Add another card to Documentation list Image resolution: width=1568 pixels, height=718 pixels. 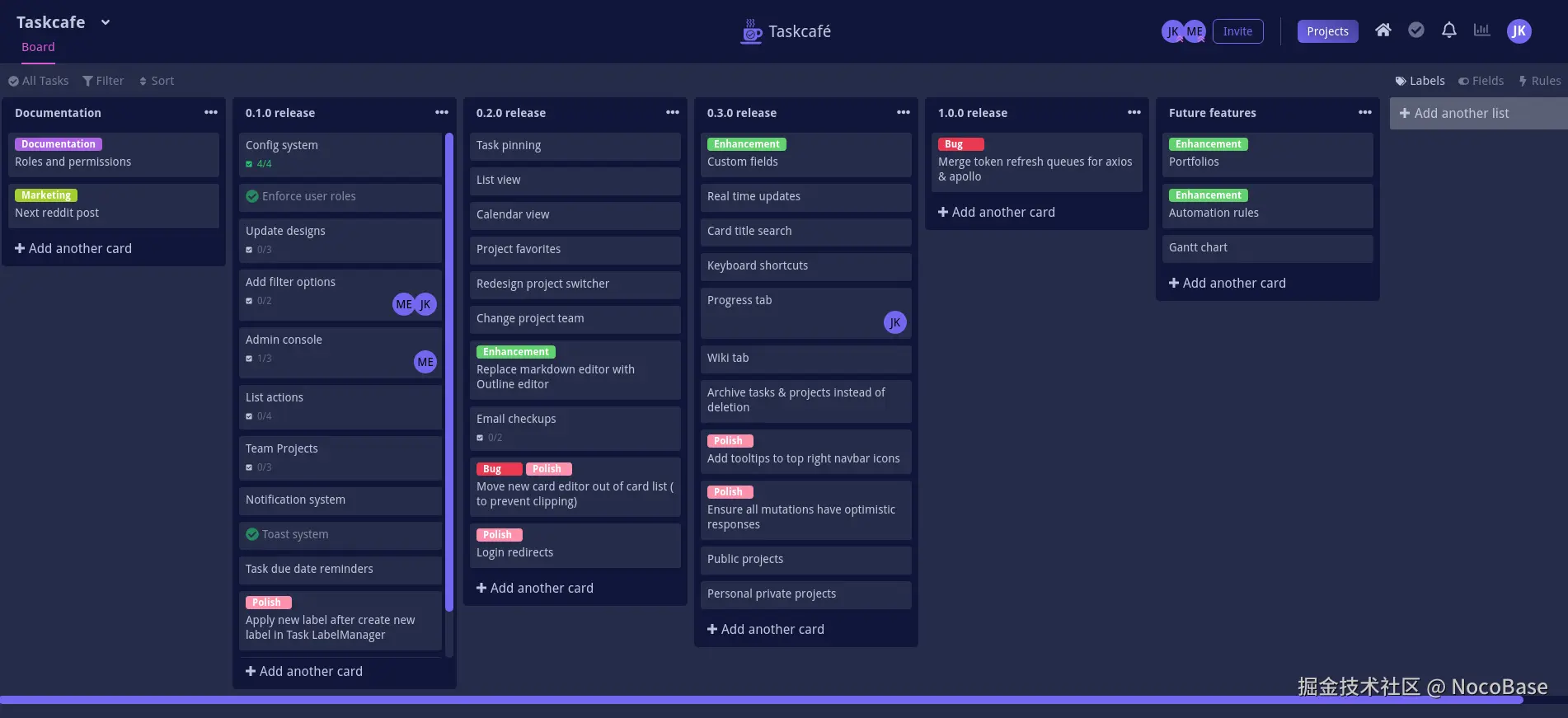point(73,248)
